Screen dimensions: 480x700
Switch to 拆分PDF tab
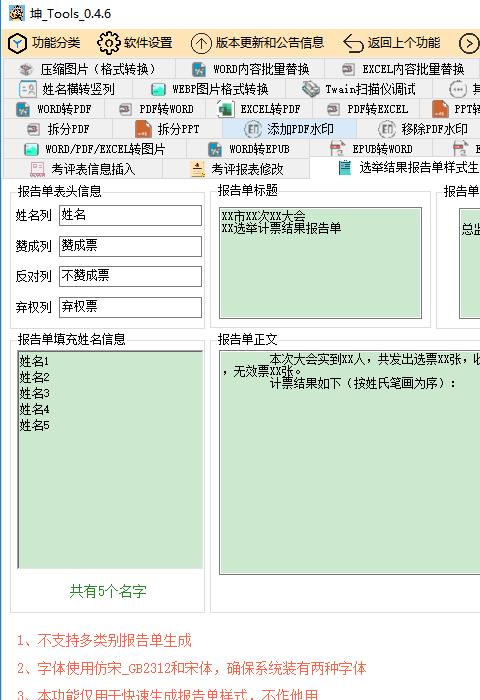point(57,129)
